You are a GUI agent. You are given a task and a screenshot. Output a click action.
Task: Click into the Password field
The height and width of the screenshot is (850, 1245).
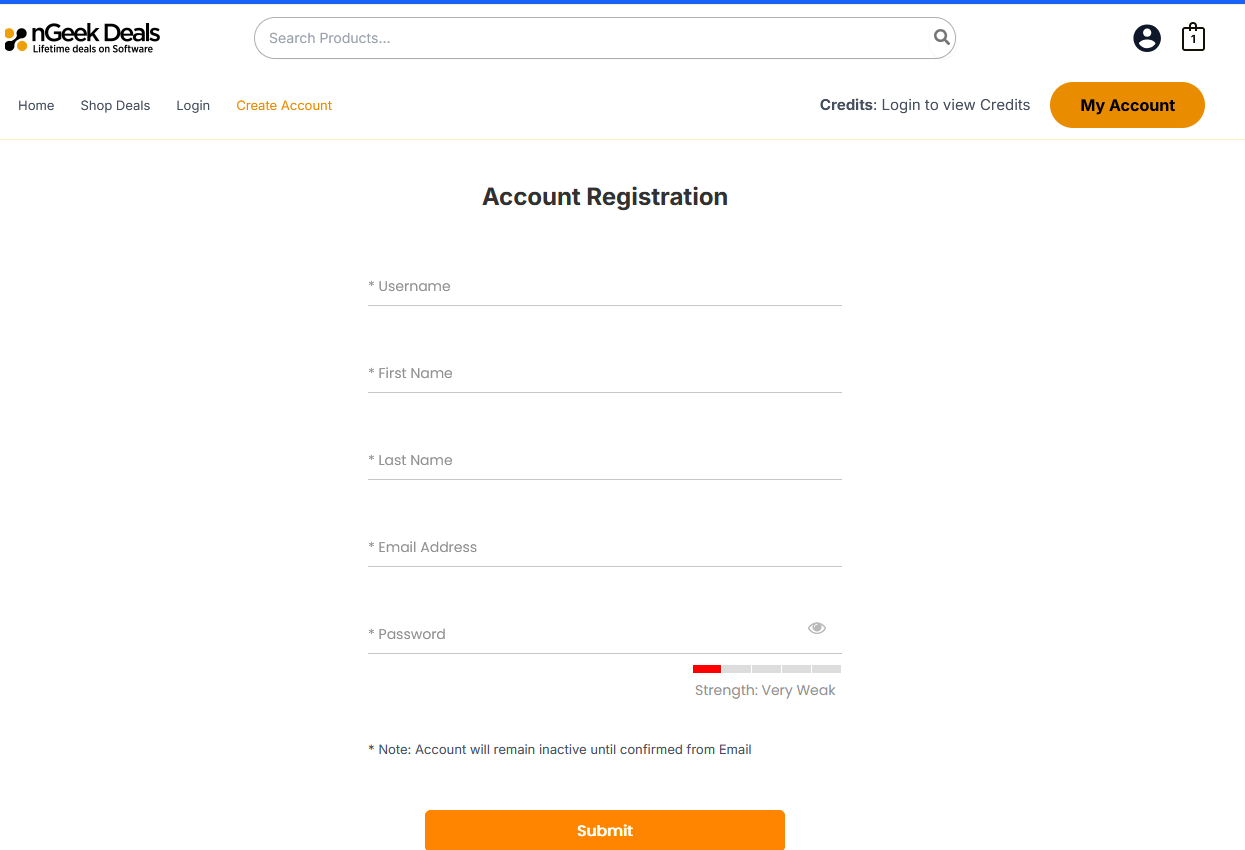585,634
